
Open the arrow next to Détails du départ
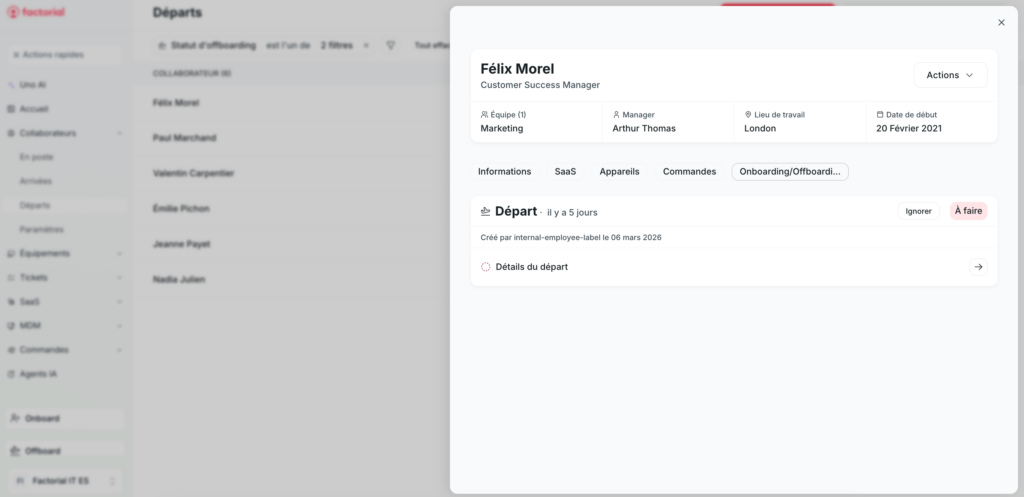click(x=978, y=267)
